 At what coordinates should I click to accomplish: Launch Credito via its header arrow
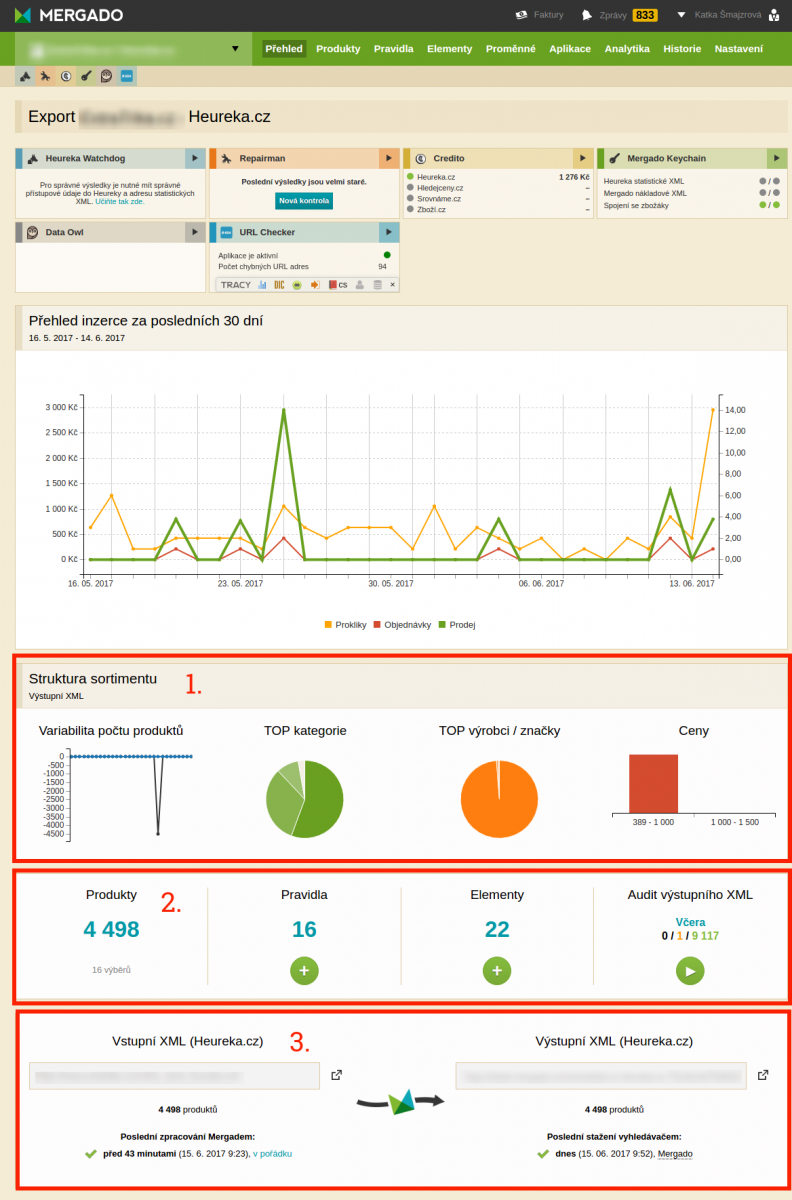tap(583, 158)
